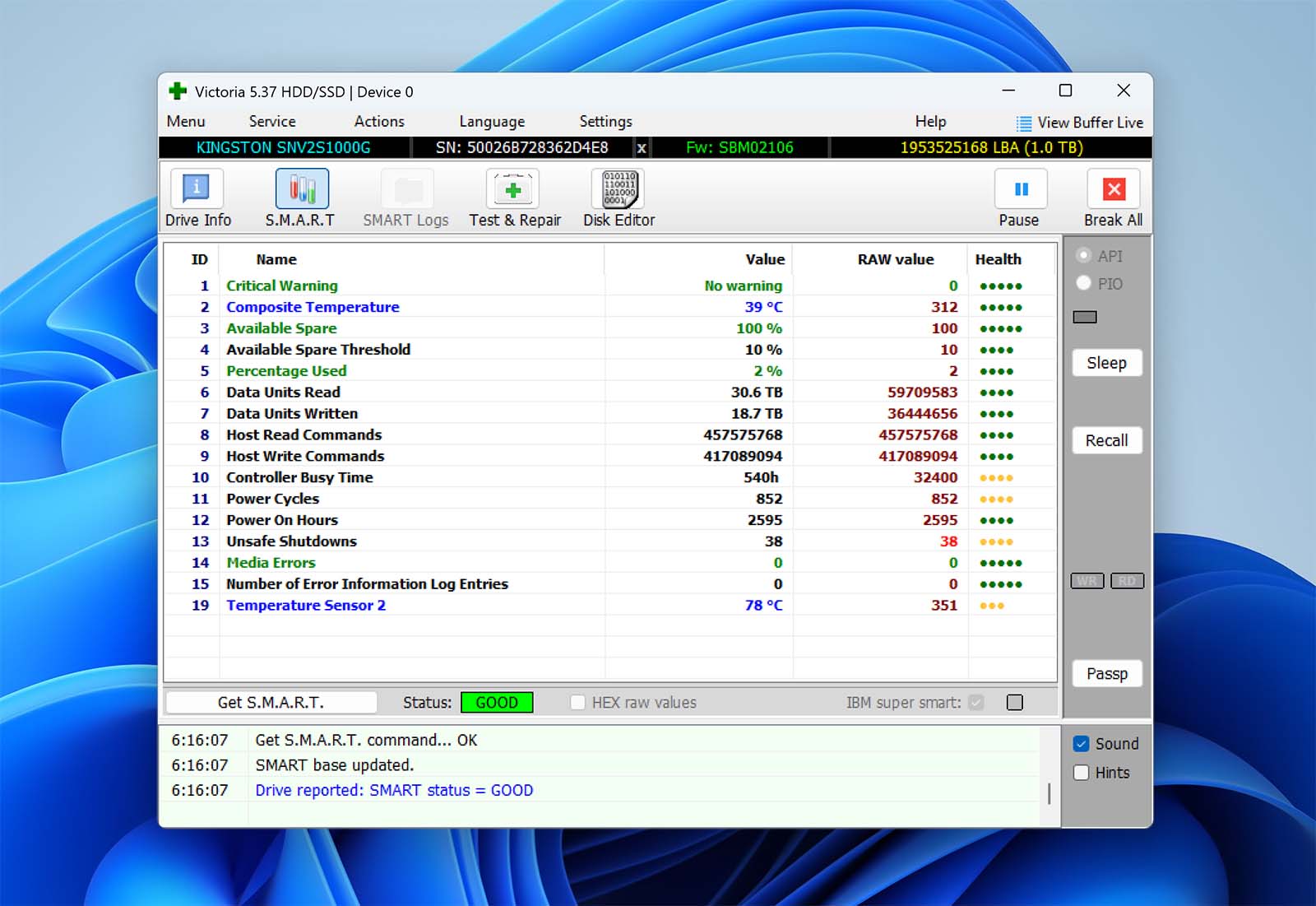Screen dimensions: 1316x906
Task: Select the PIO radio button
Action: click(1084, 284)
